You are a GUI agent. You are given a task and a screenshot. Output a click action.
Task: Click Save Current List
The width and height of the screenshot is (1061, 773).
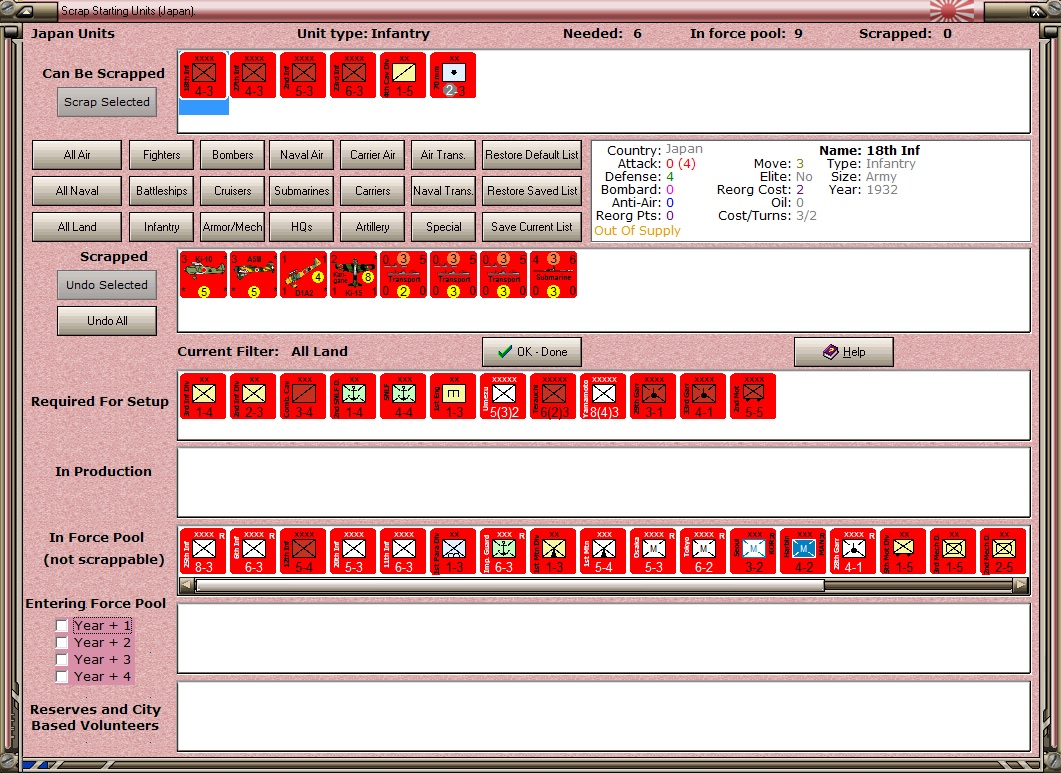(x=532, y=227)
